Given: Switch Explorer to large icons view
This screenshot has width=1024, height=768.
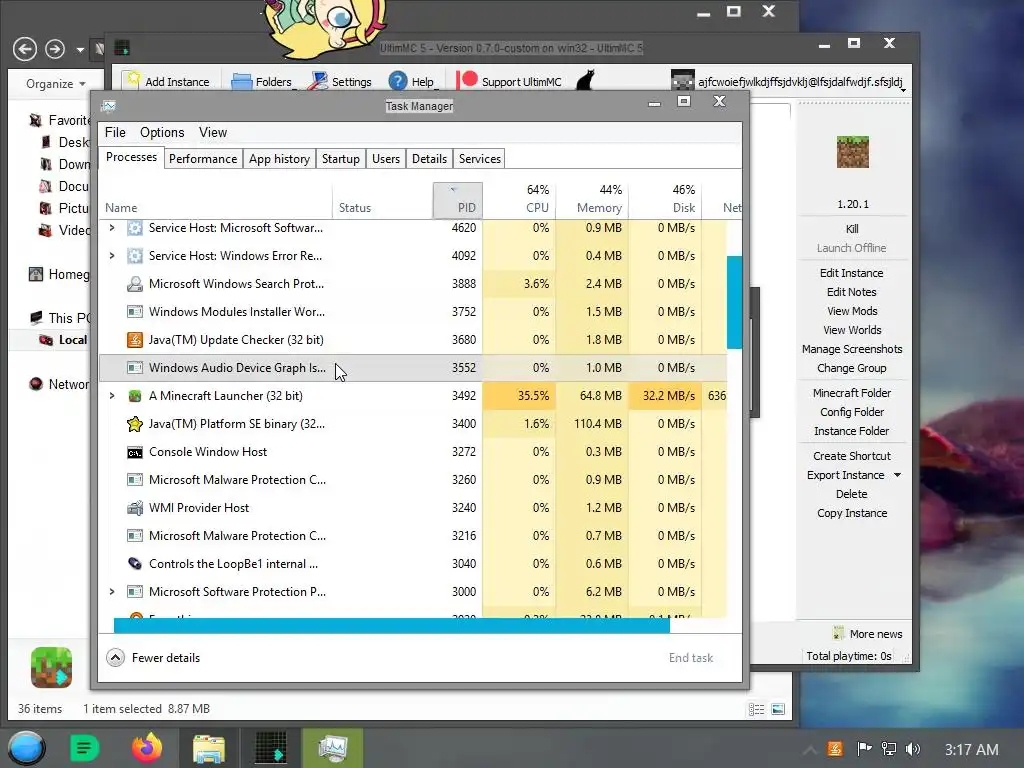Looking at the screenshot, I should pyautogui.click(x=778, y=709).
